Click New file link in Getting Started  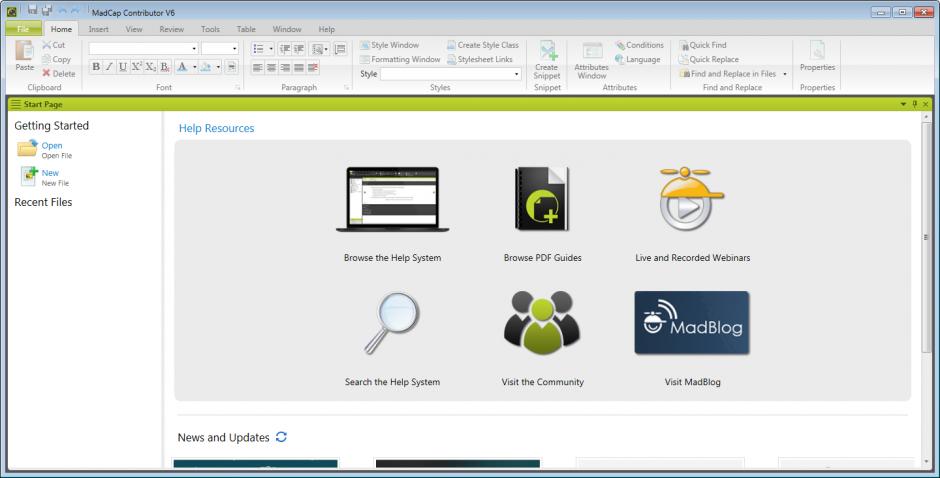tap(50, 173)
